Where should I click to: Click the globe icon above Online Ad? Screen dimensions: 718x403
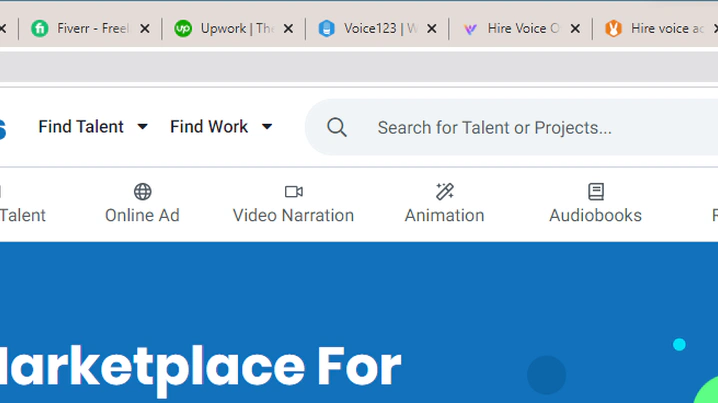point(142,191)
